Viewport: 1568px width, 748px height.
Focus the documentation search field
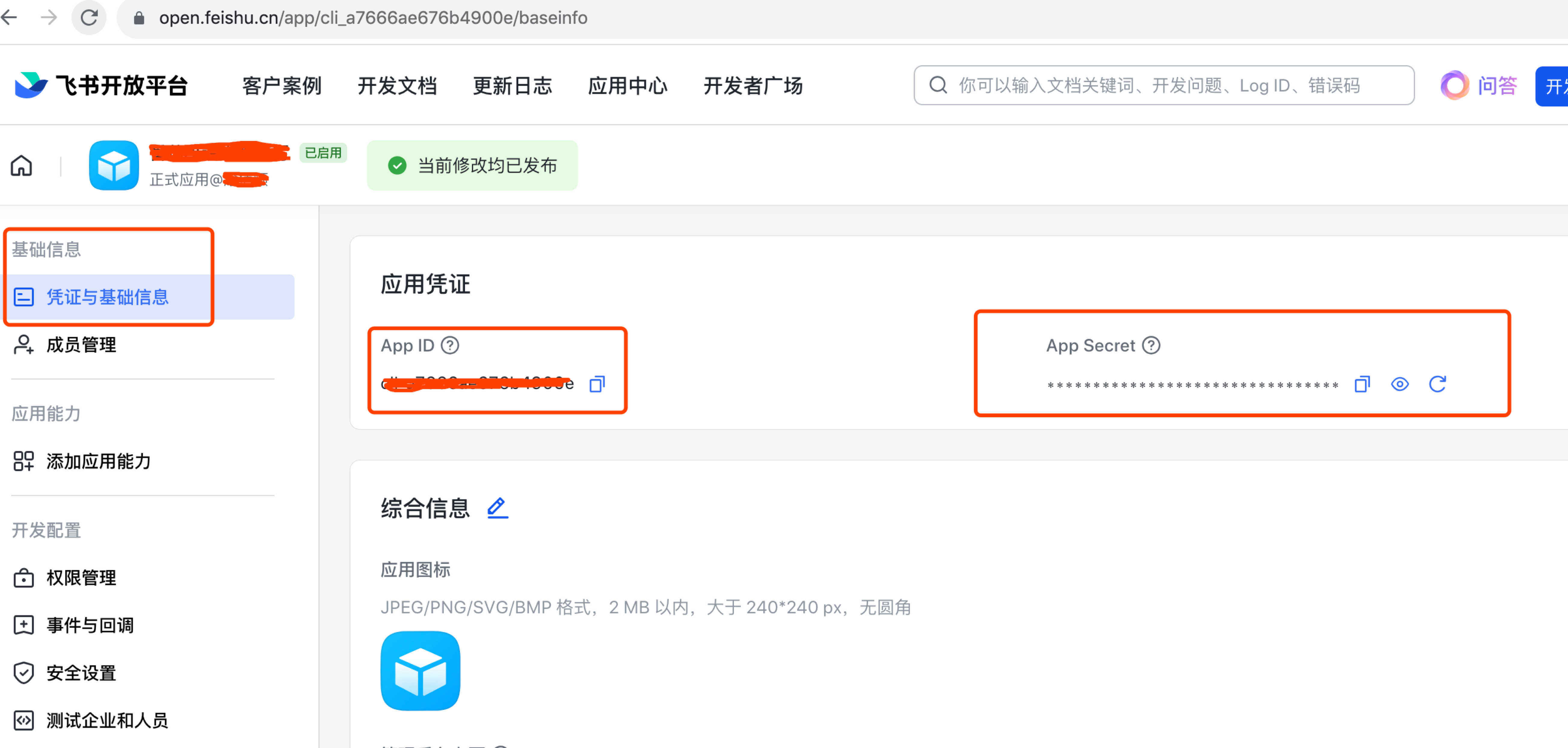[1163, 86]
